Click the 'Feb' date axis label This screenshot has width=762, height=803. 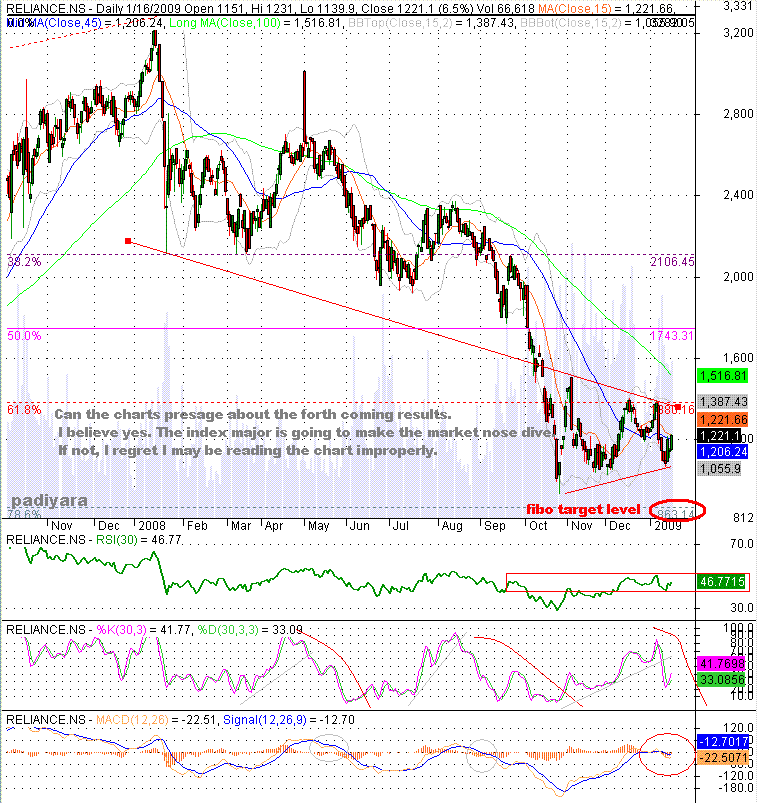(x=197, y=526)
